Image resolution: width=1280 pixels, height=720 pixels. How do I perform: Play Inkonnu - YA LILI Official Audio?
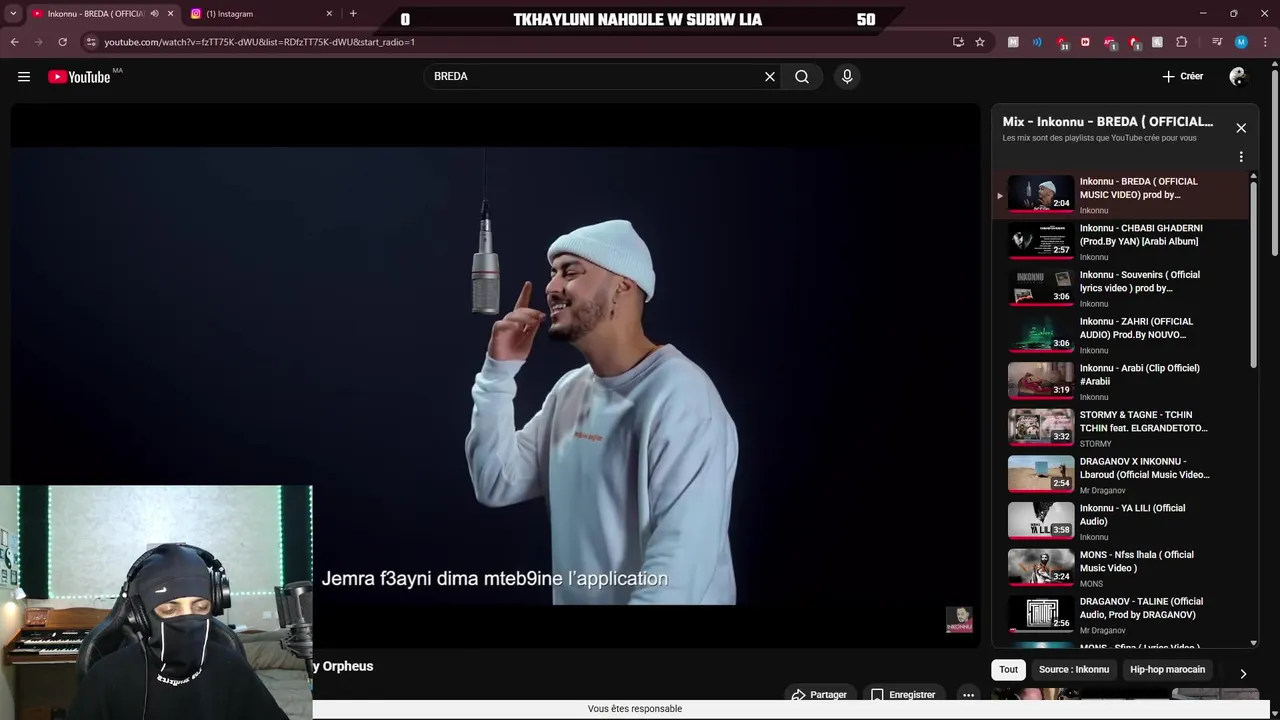(x=1121, y=521)
